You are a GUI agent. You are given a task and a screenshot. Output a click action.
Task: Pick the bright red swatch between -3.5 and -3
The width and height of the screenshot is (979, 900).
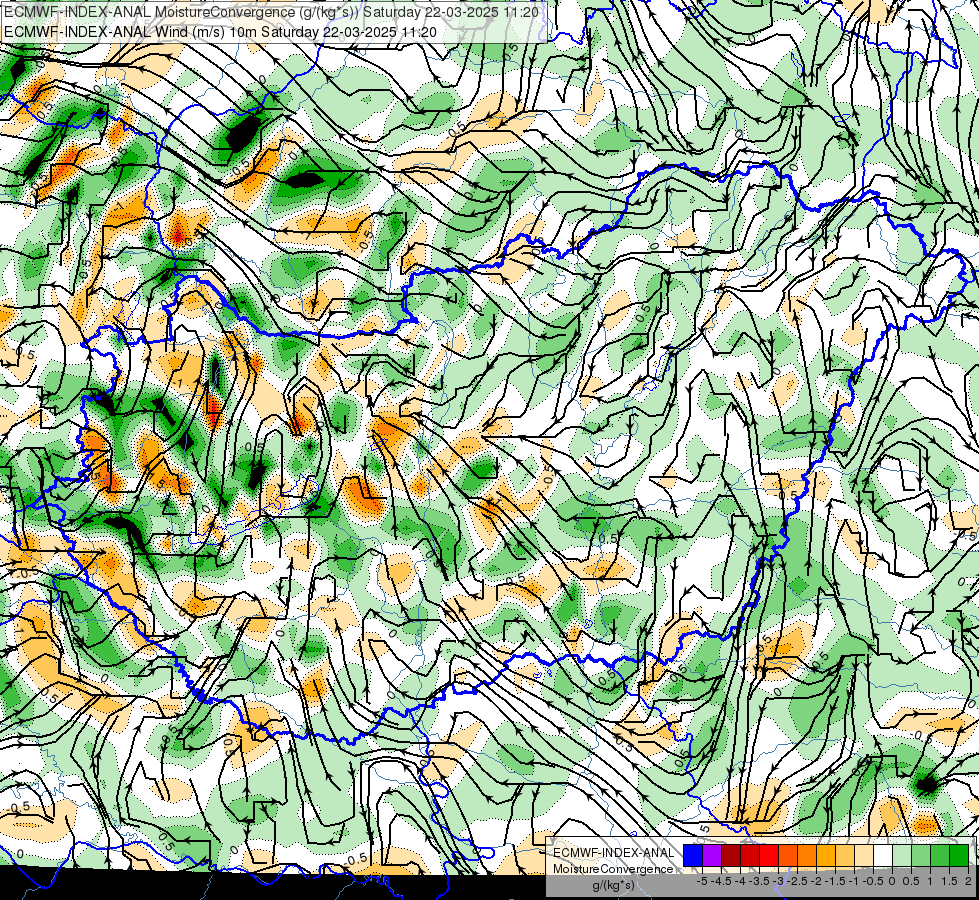click(769, 855)
